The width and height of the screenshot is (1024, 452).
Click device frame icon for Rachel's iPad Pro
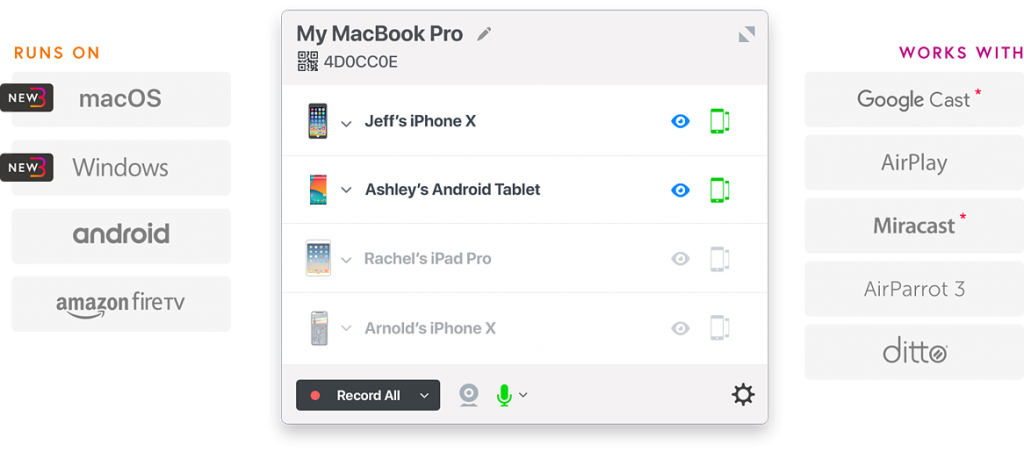pos(719,259)
